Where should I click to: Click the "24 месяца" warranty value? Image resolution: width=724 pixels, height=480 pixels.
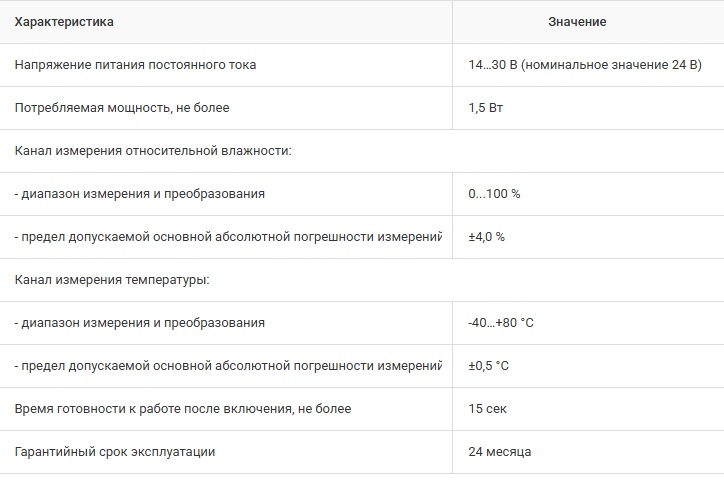tap(499, 452)
